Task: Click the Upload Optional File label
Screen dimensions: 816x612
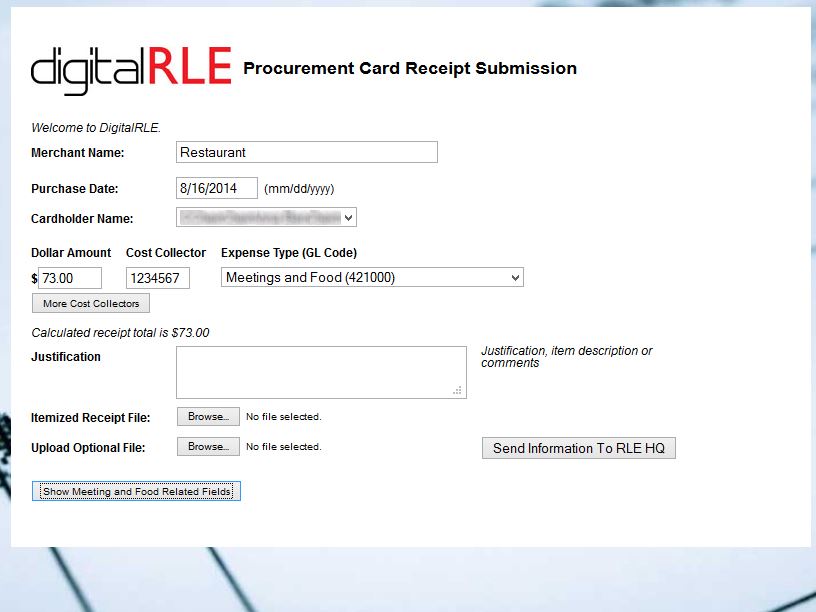Action: pyautogui.click(x=88, y=448)
